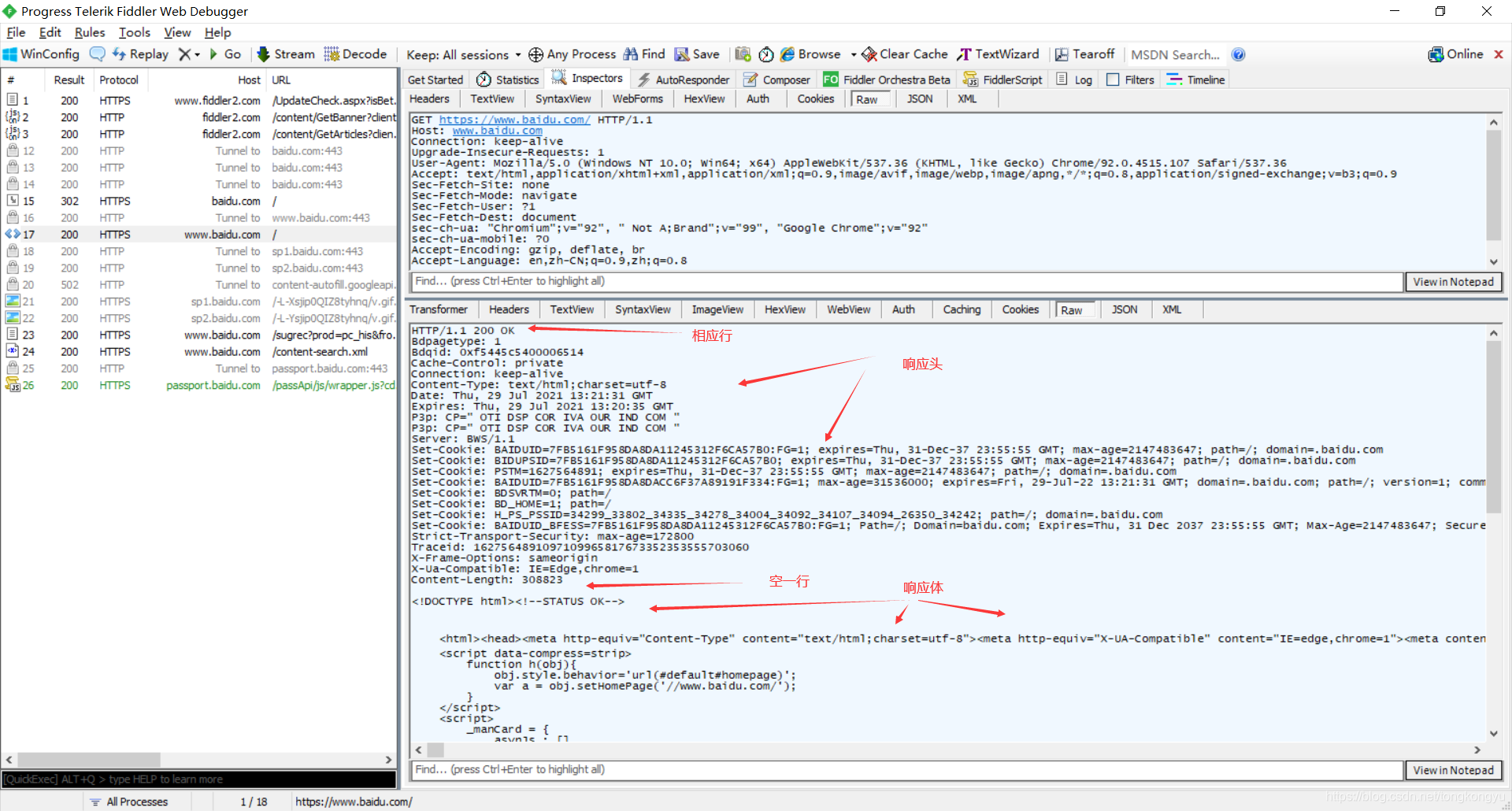Select session 26 passport.baidu.com script
Viewport: 1512px width, 811px height.
tap(198, 385)
